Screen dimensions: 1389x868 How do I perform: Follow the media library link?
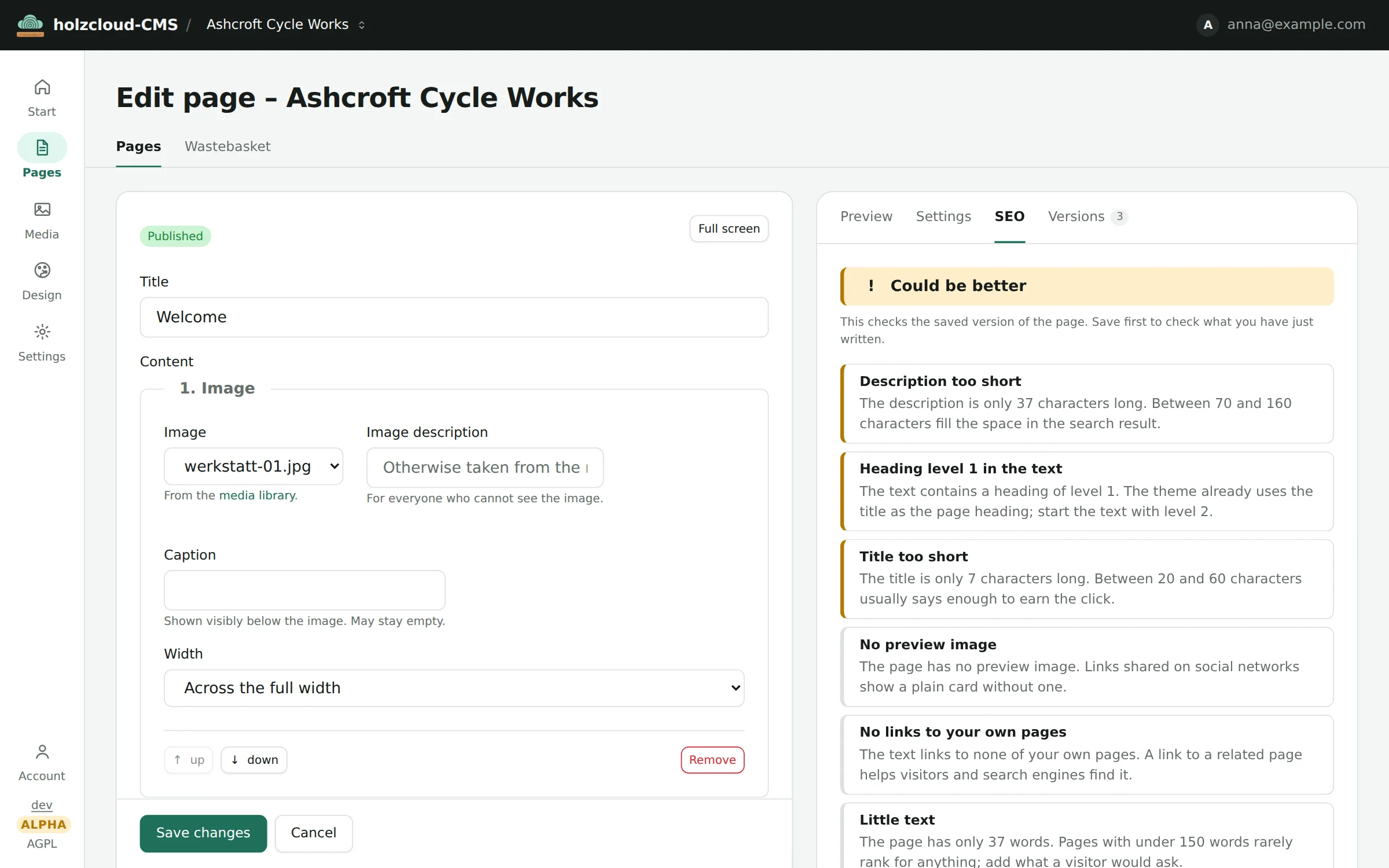pos(258,495)
